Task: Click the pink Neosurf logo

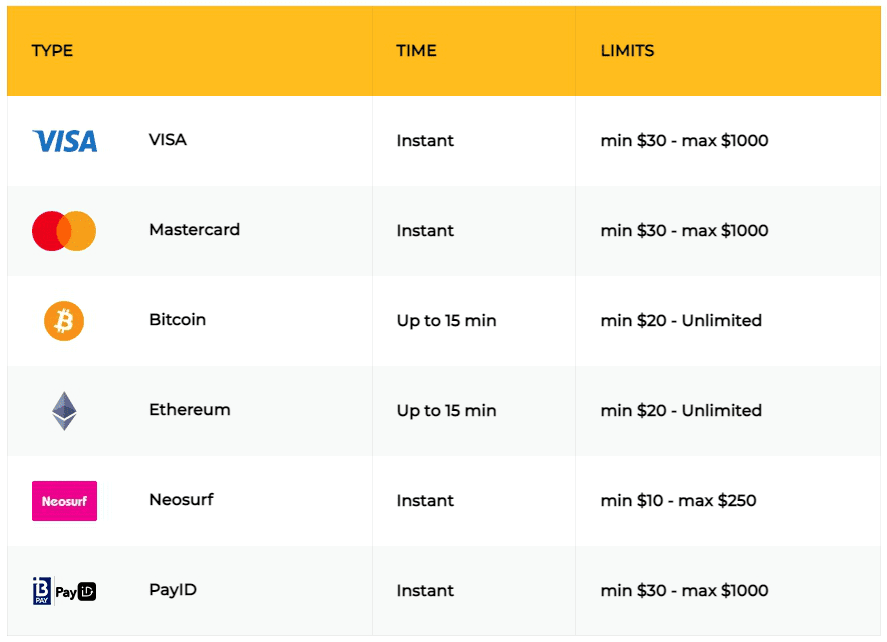Action: (x=64, y=501)
